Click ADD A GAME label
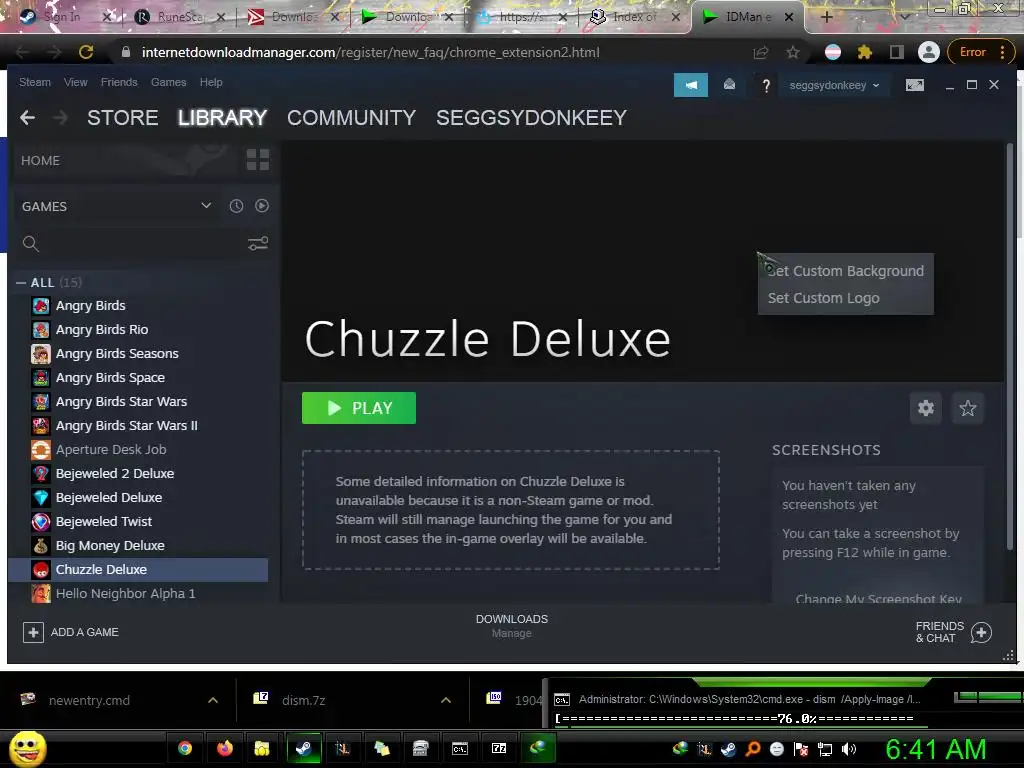 pyautogui.click(x=85, y=632)
